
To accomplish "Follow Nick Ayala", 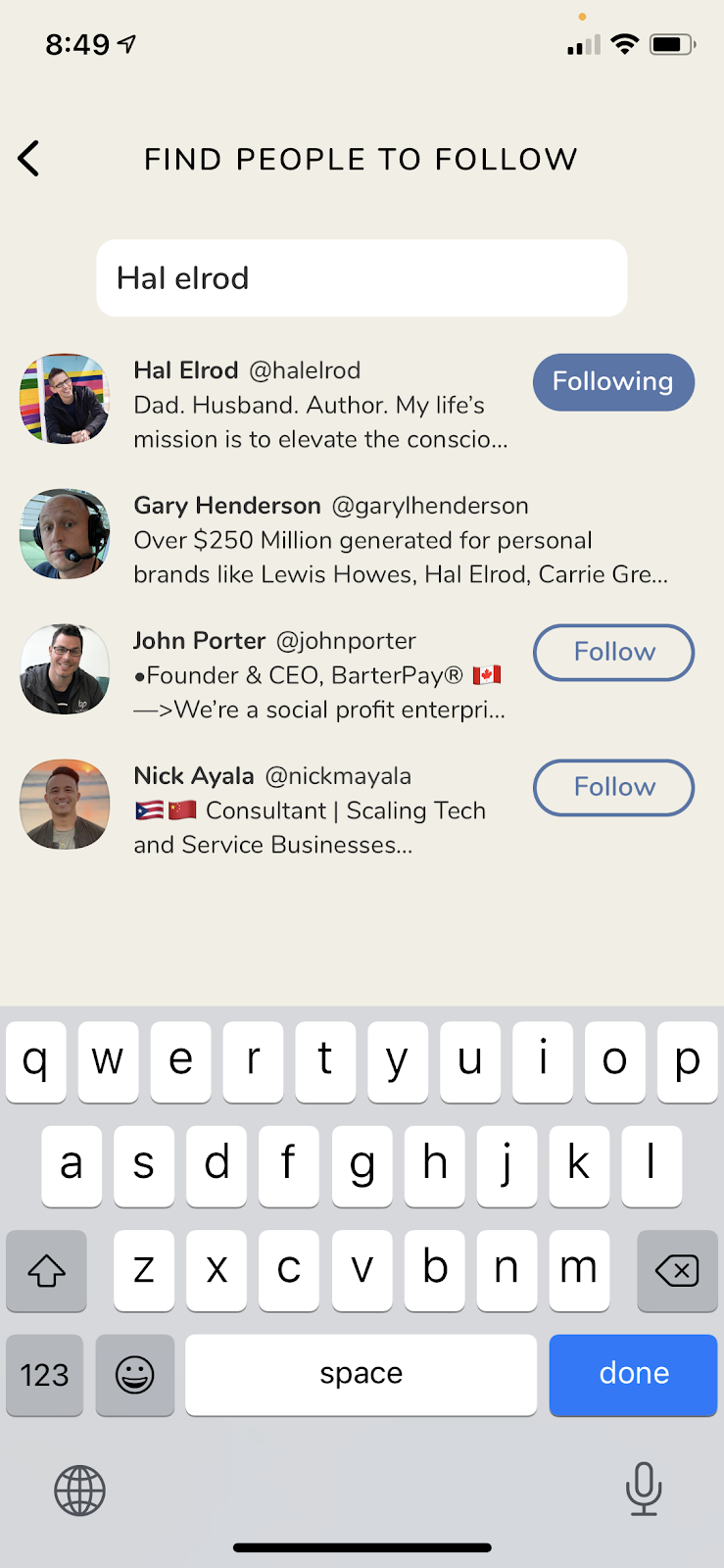I will coord(613,788).
